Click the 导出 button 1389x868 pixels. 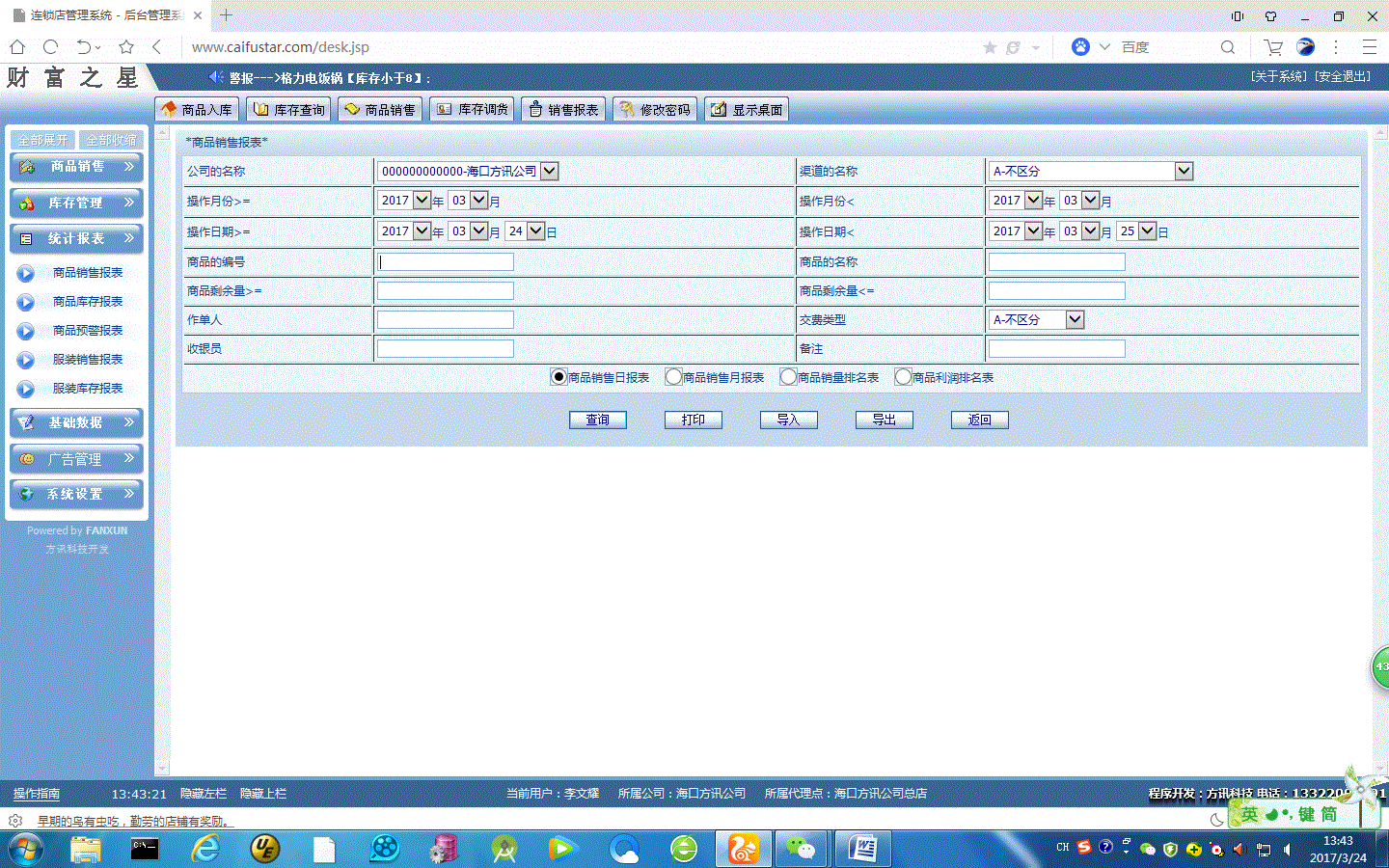pyautogui.click(x=884, y=420)
